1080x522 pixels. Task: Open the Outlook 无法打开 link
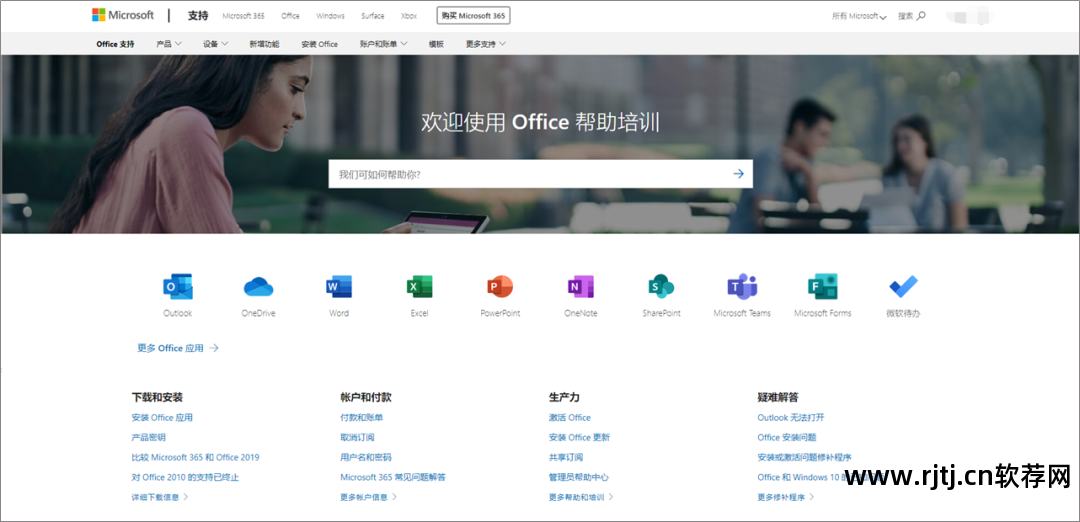(791, 417)
